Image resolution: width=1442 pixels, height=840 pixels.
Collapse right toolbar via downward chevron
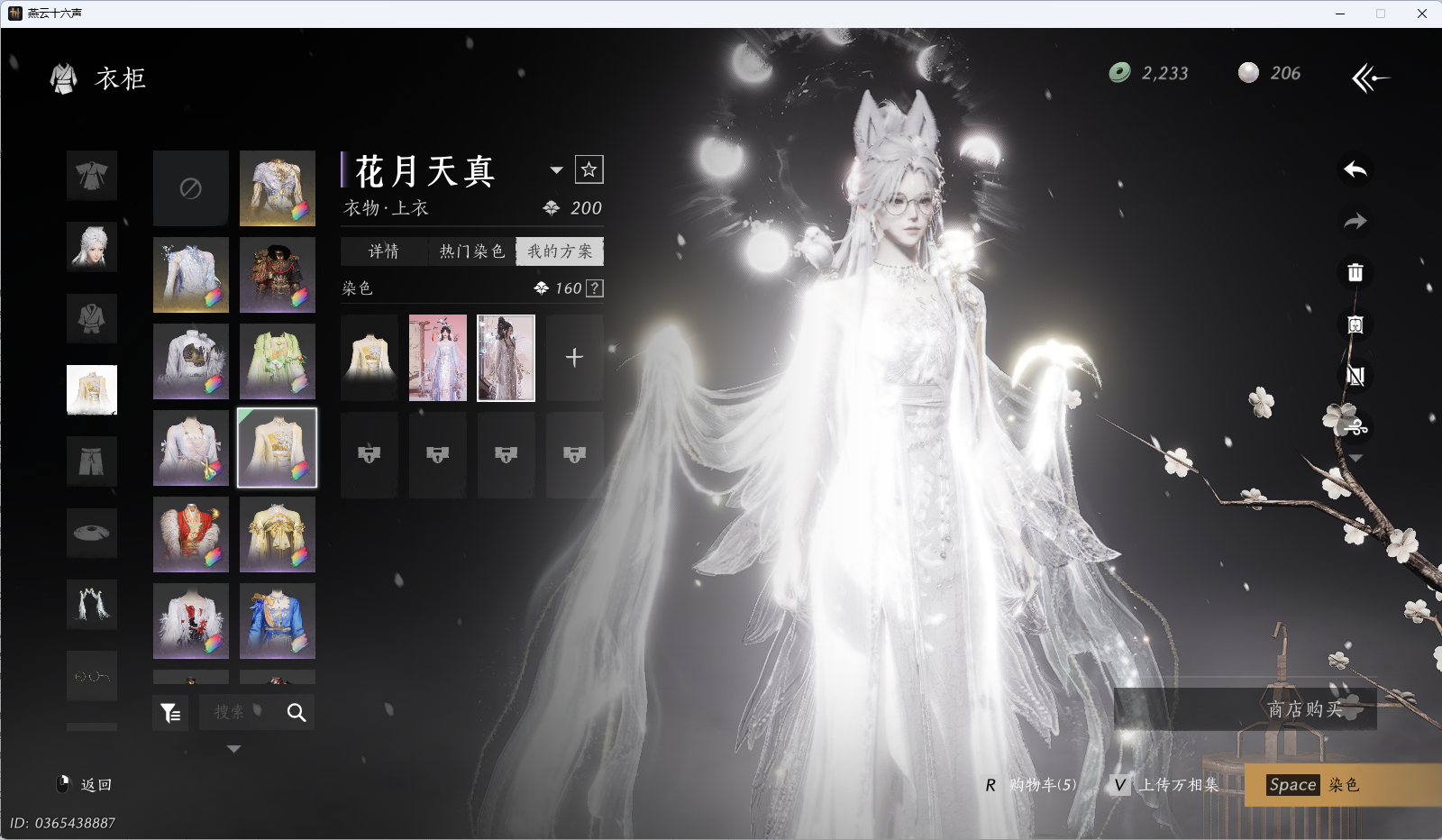1355,459
